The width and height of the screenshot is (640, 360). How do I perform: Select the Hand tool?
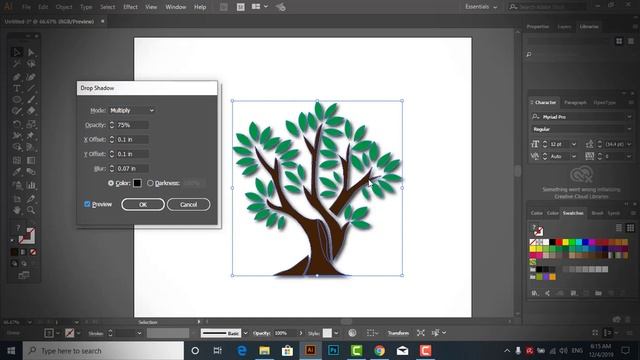coord(17,210)
